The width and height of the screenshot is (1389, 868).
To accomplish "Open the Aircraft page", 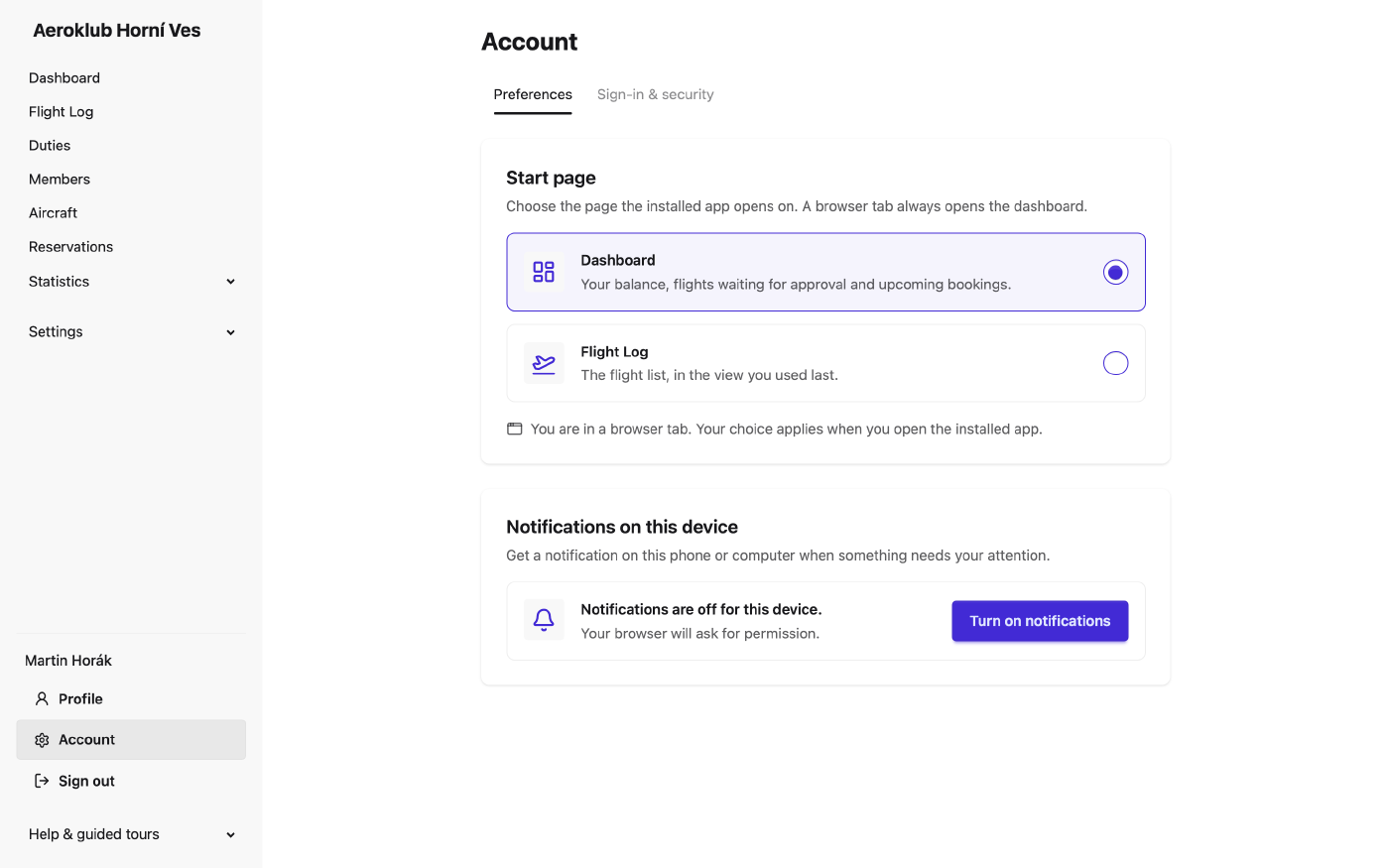I will [54, 213].
